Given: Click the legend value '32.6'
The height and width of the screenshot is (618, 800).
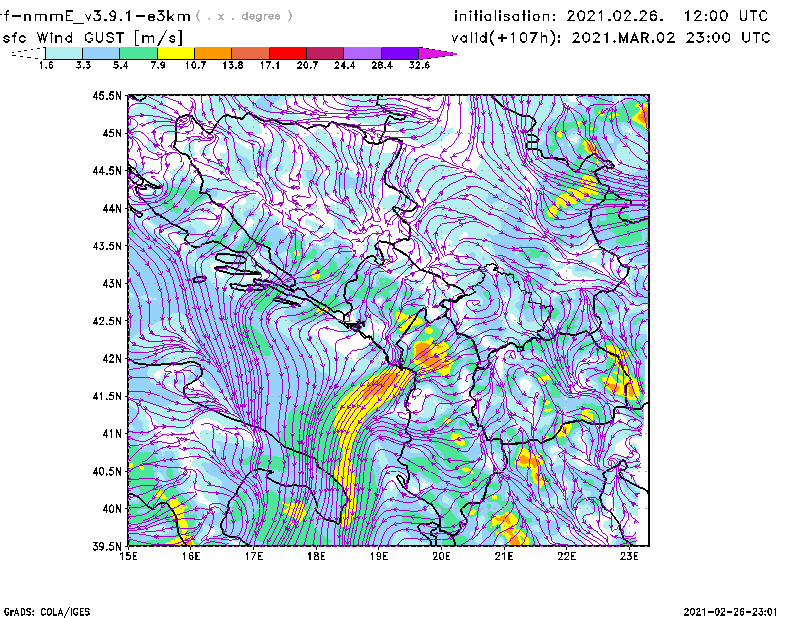Looking at the screenshot, I should click(x=419, y=65).
